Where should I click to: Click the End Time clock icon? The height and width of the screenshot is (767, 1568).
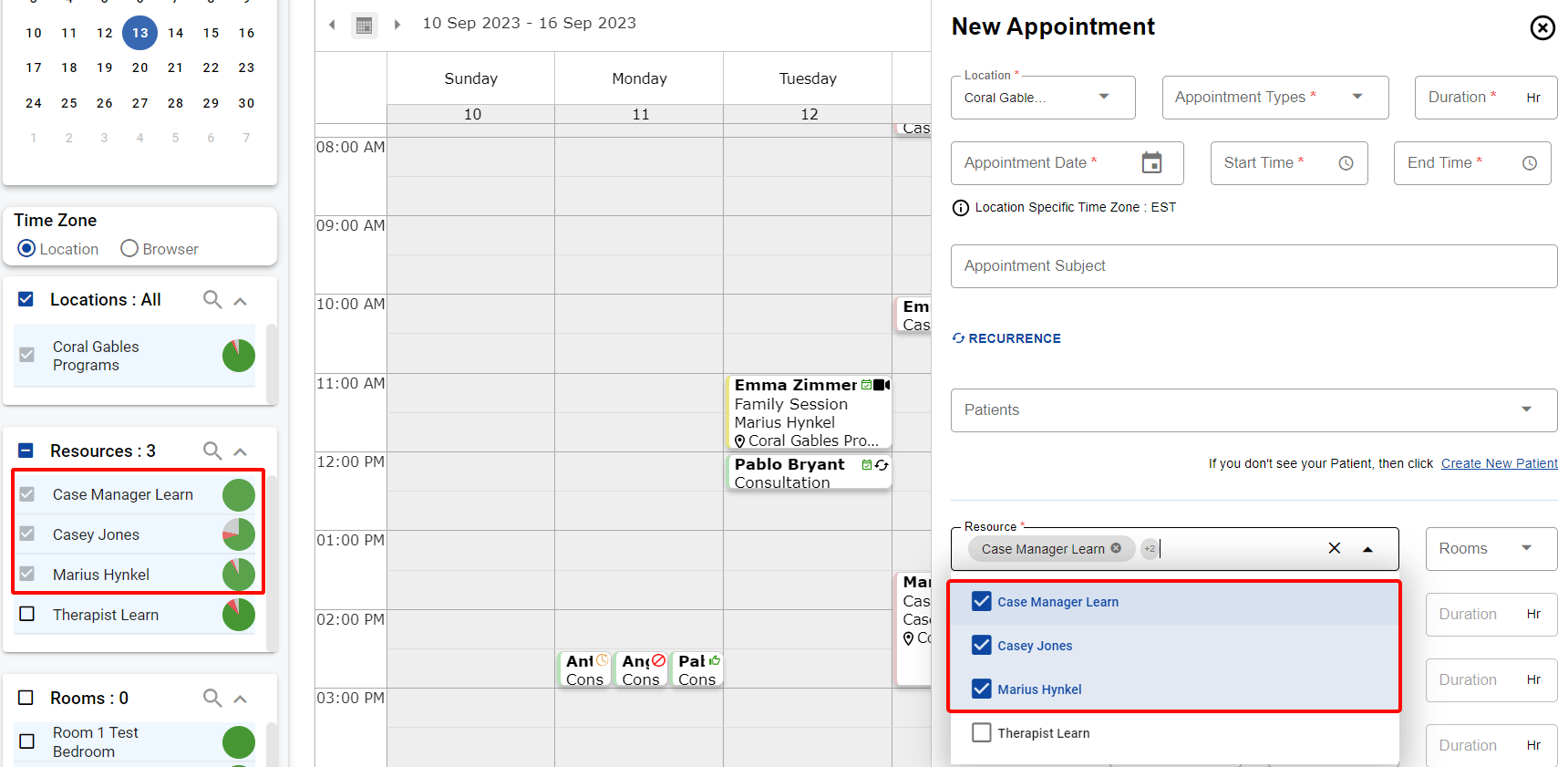1529,163
